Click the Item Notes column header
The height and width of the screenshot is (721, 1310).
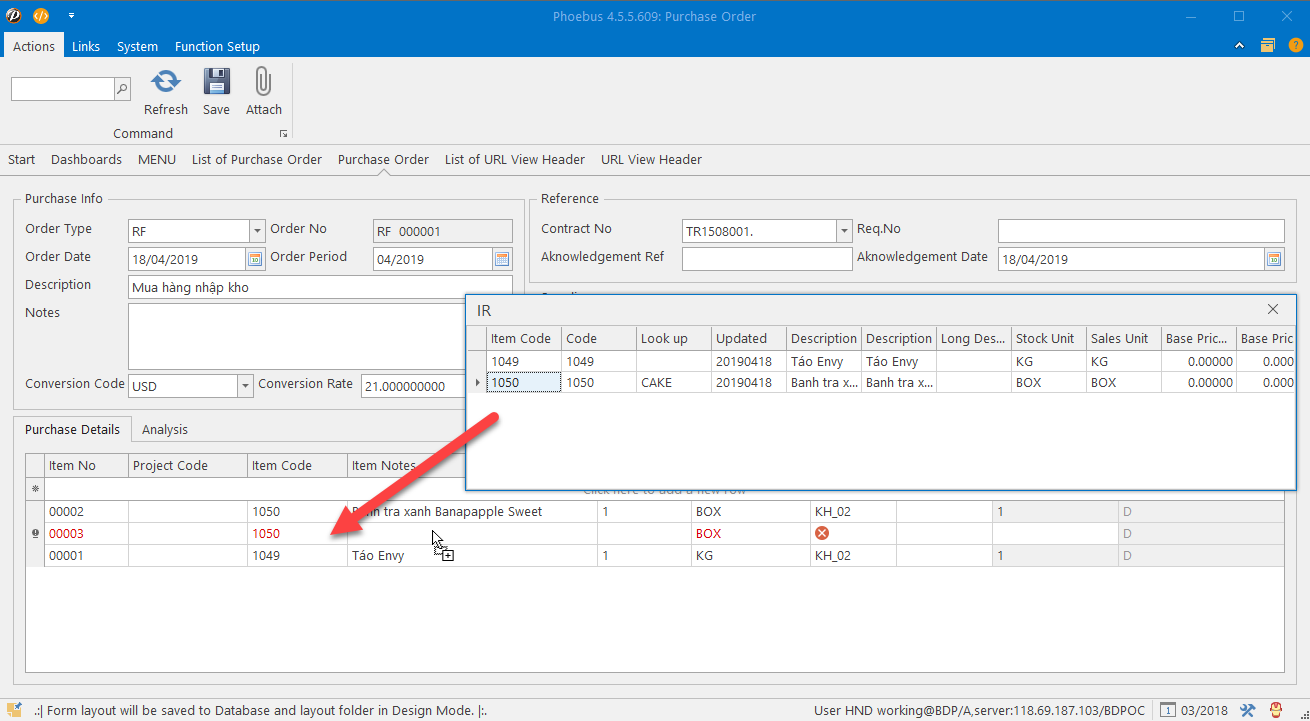point(405,465)
